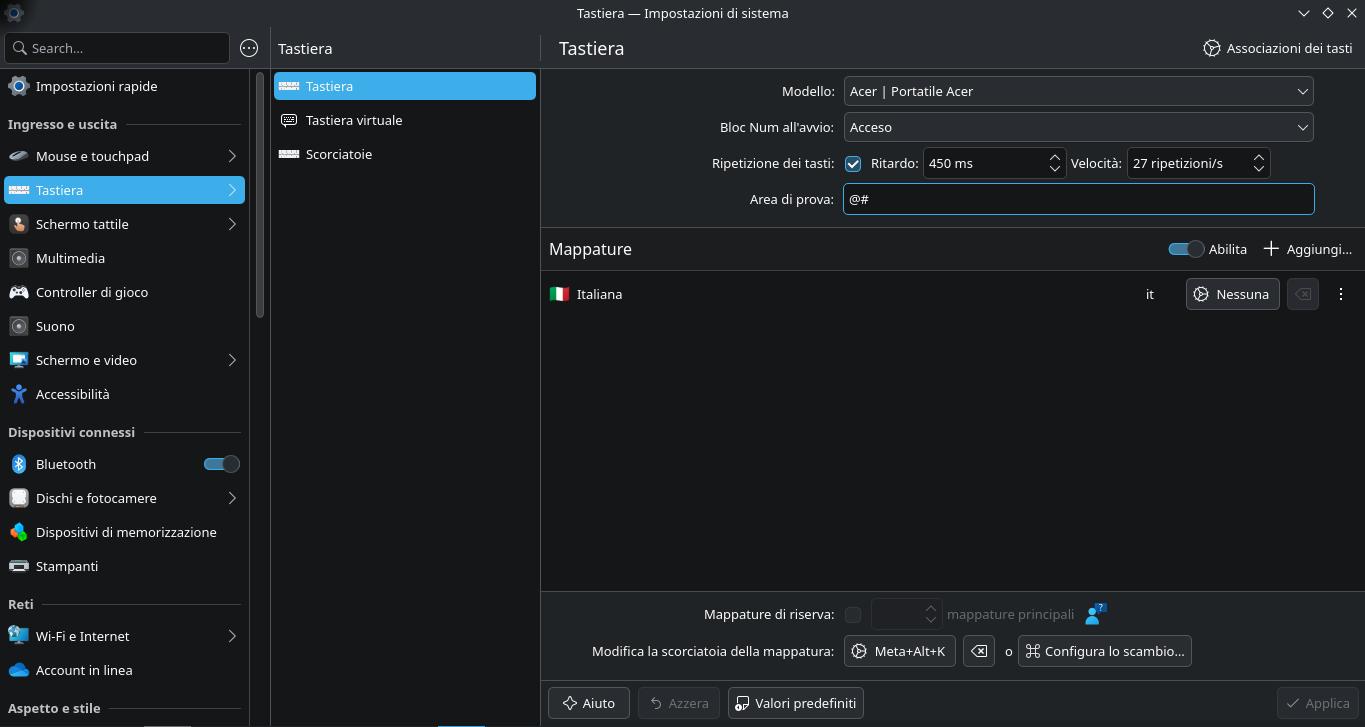
Task: Click the three-dot options icon for Italiana
Action: pos(1341,294)
